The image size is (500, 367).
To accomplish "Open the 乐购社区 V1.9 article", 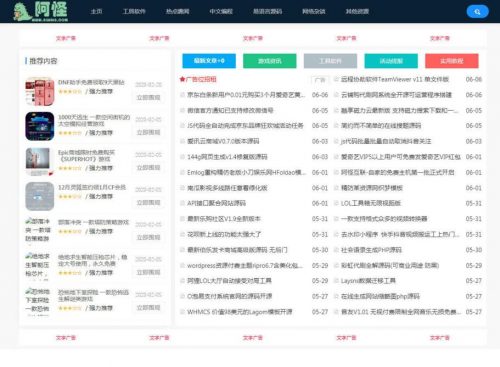I will 224,219.
